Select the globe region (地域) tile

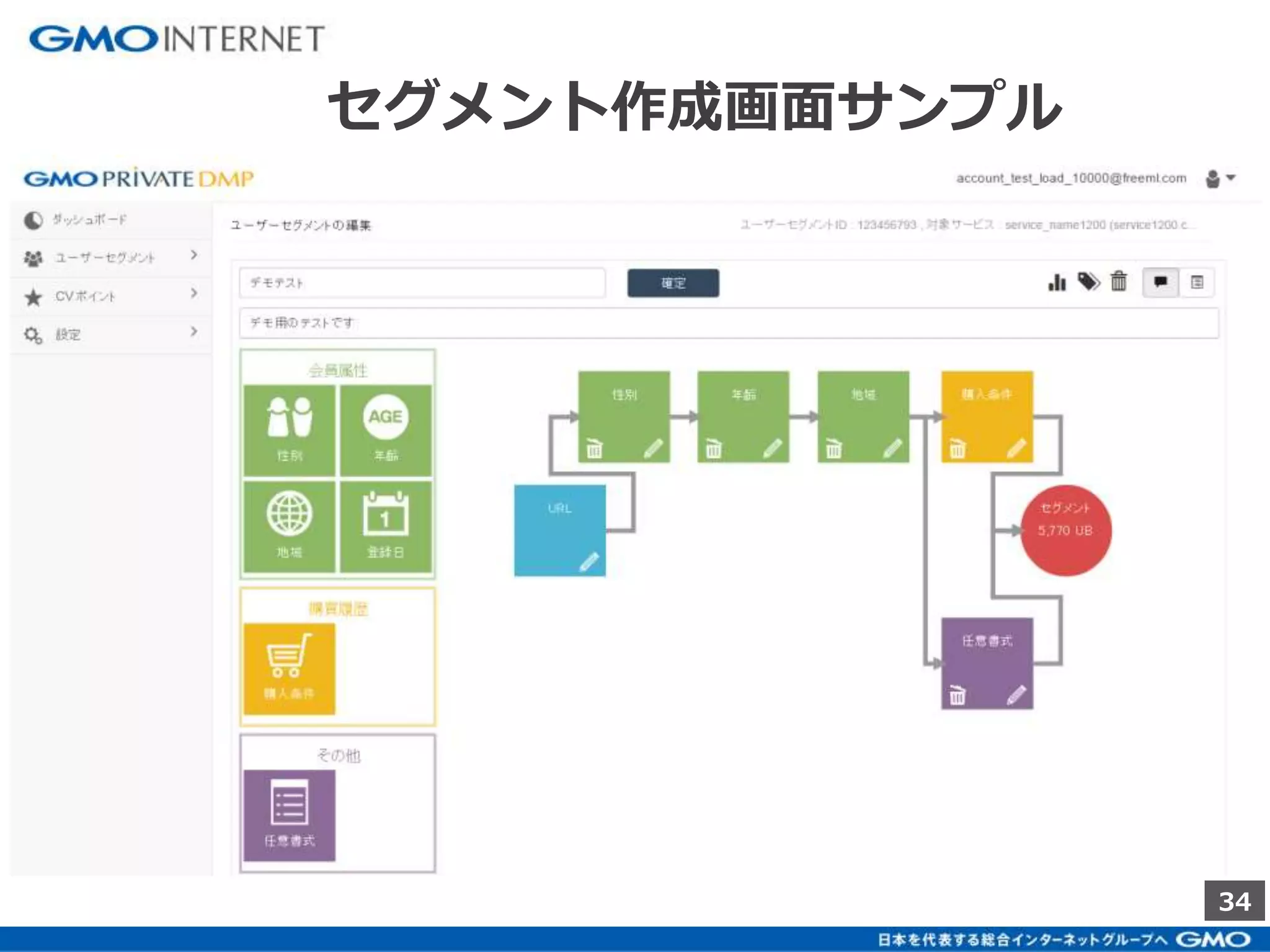coord(290,526)
